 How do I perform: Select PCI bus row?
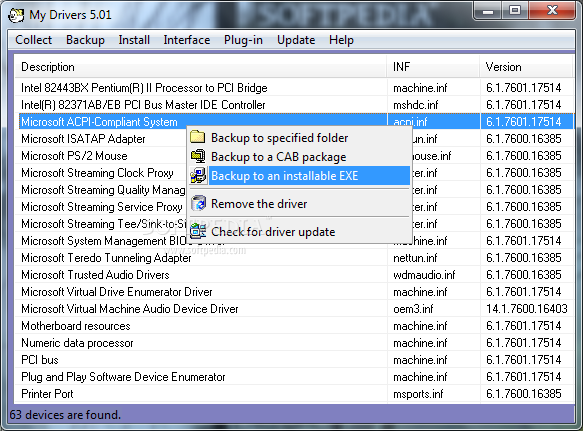pyautogui.click(x=295, y=360)
